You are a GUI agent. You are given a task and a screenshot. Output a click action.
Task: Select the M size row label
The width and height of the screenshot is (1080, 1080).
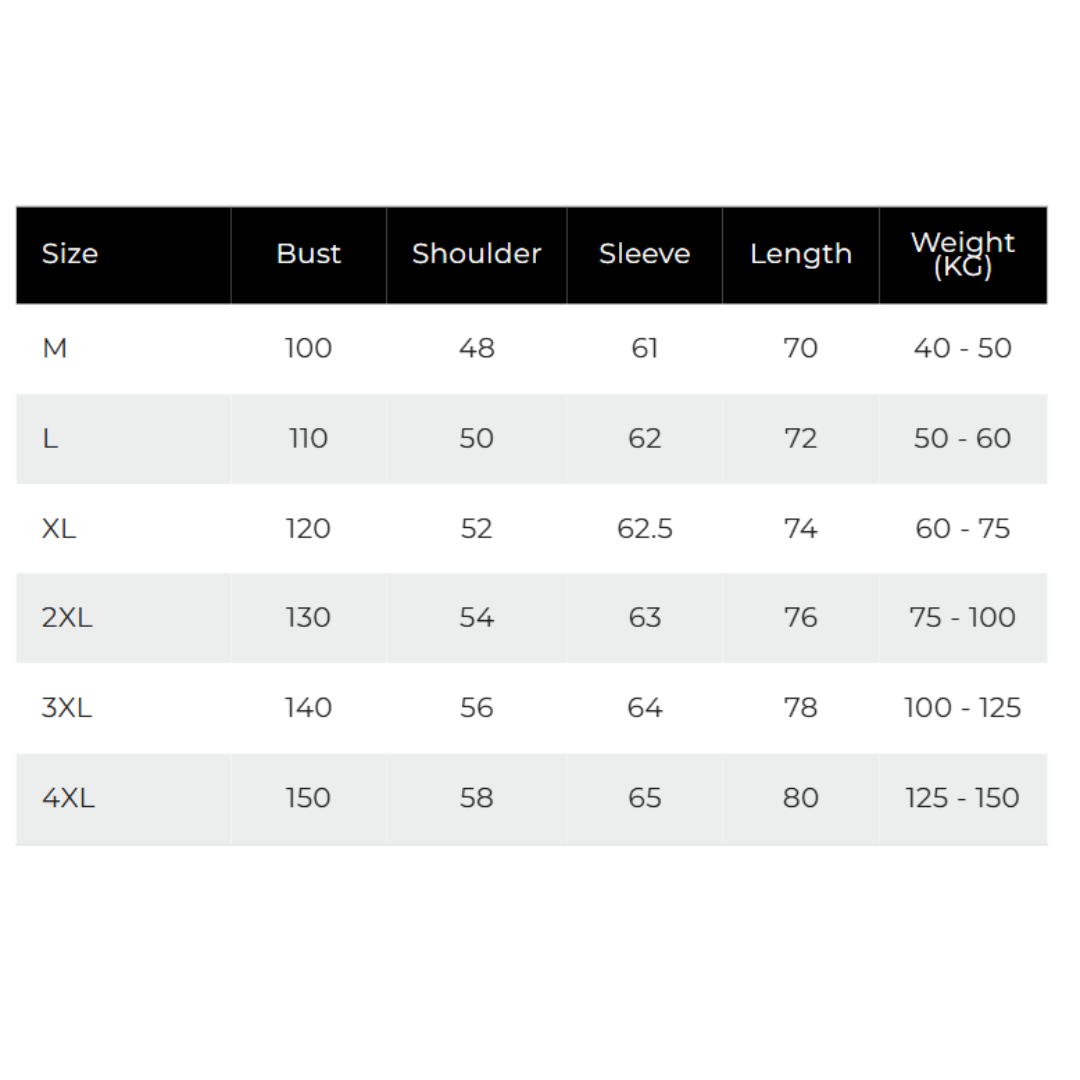(55, 348)
